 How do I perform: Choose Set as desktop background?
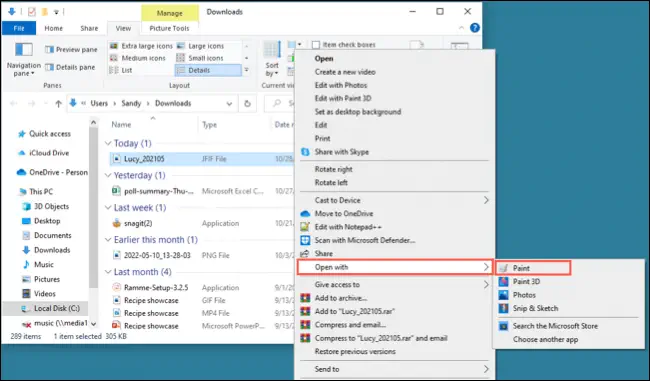358,112
